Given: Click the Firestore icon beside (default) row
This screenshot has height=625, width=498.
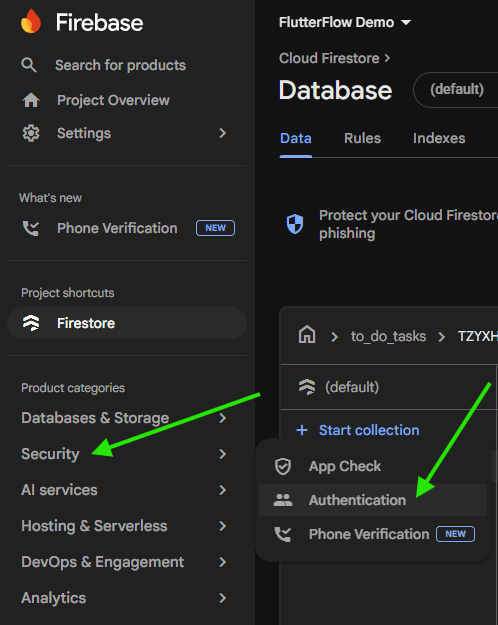Looking at the screenshot, I should pyautogui.click(x=307, y=387).
